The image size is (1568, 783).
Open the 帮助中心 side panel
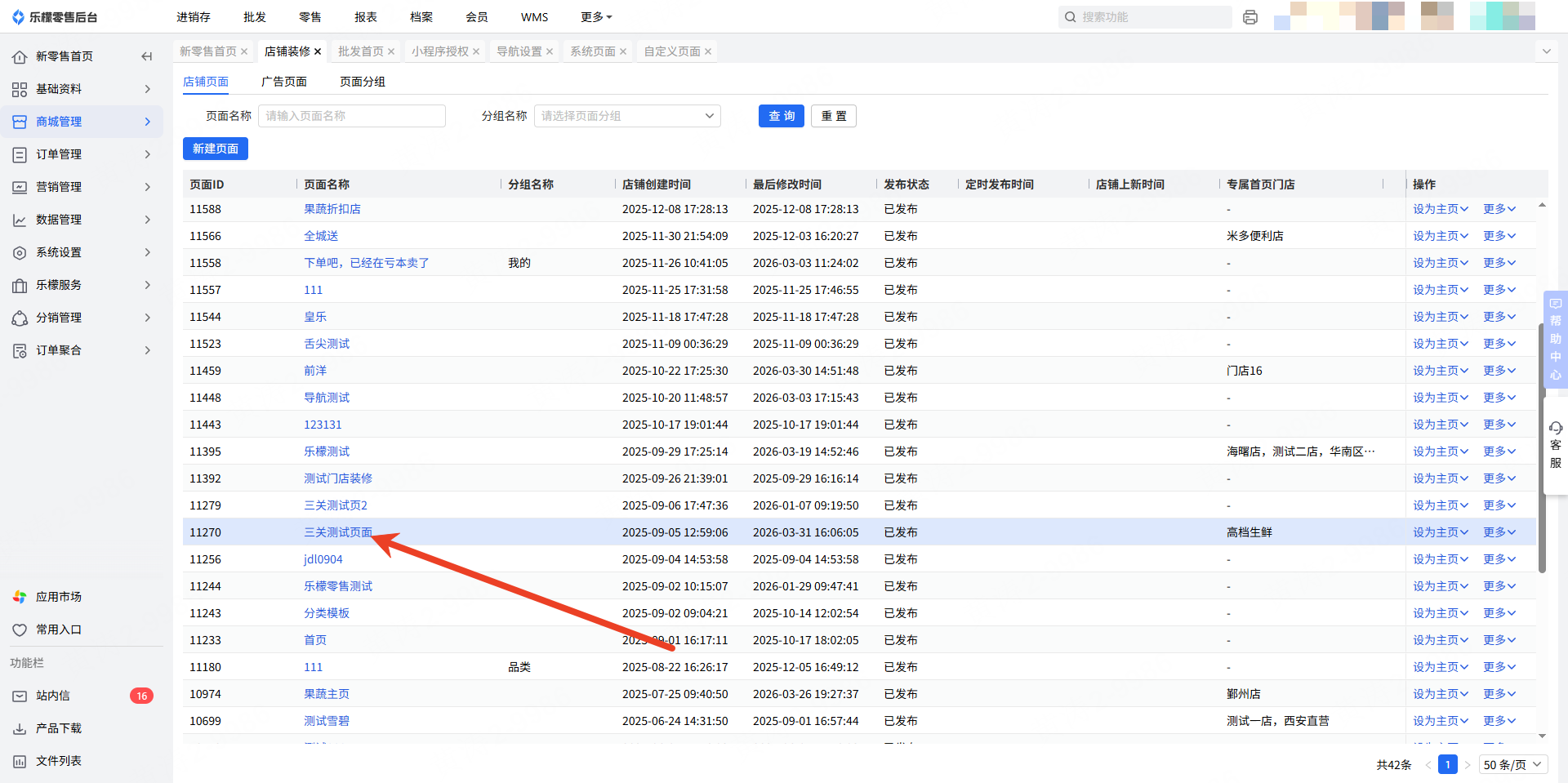tap(1555, 338)
